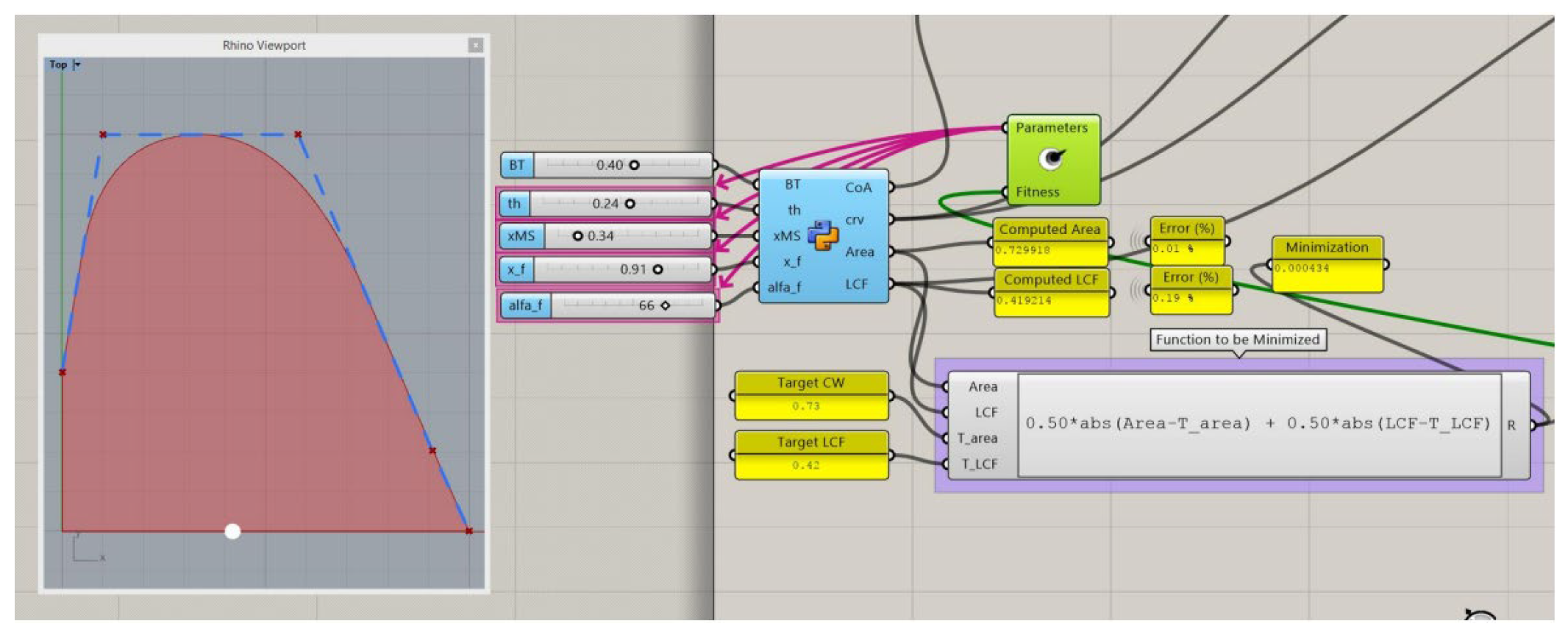Image resolution: width=1568 pixels, height=635 pixels.
Task: Click the white point on curve baseline
Action: click(232, 531)
